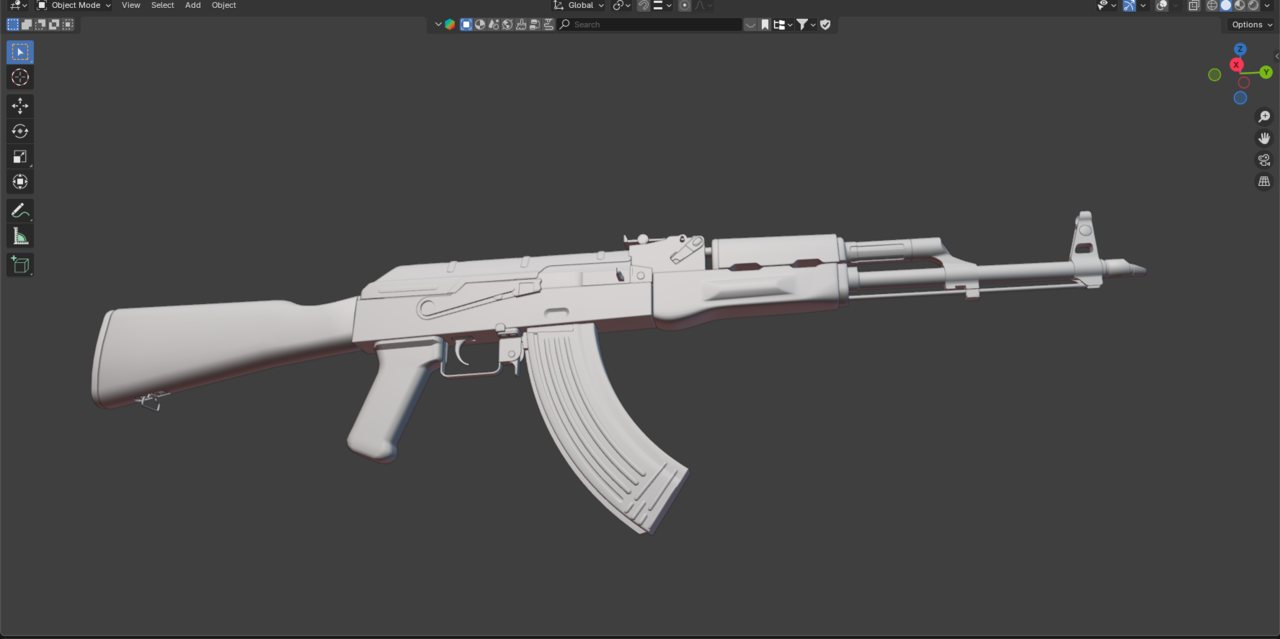Open the shading options dropdown arrow
The height and width of the screenshot is (639, 1280).
click(1267, 5)
